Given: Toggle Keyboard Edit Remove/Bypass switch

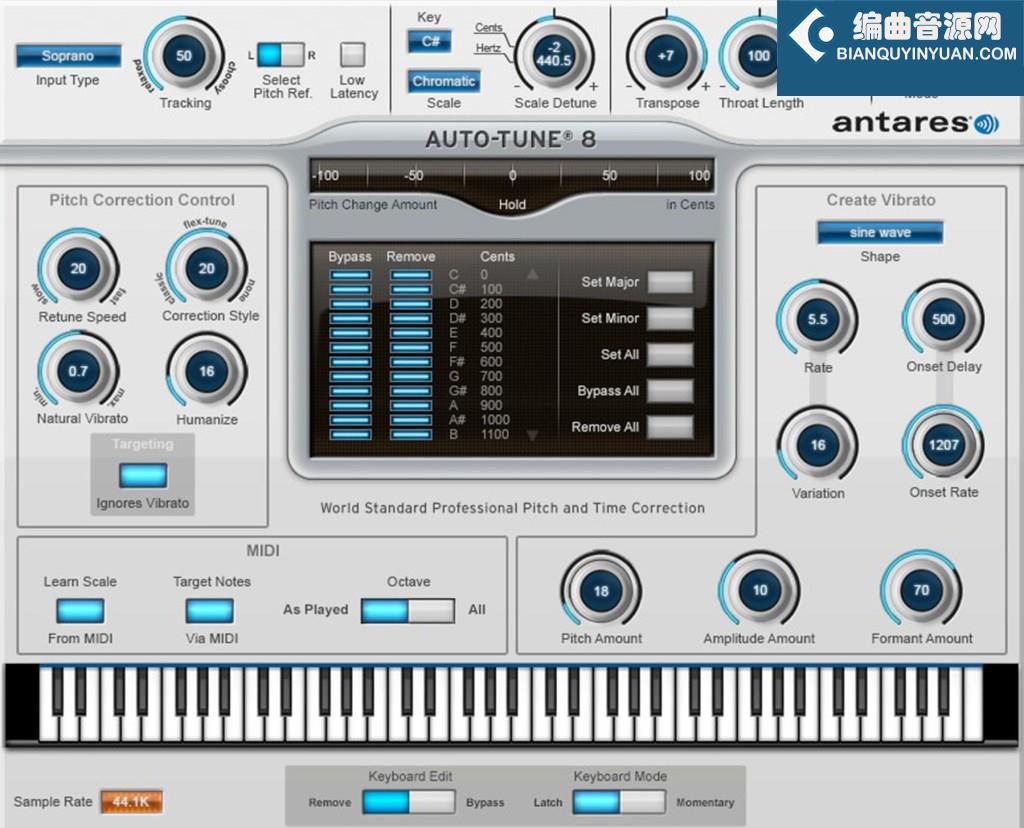Looking at the screenshot, I should coord(409,802).
